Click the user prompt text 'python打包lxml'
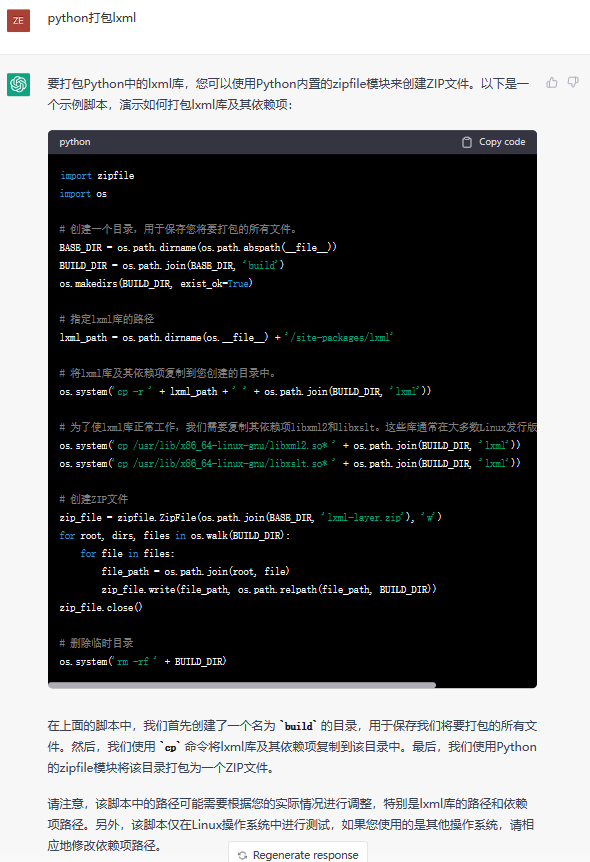590x862 pixels. pyautogui.click(x=92, y=18)
